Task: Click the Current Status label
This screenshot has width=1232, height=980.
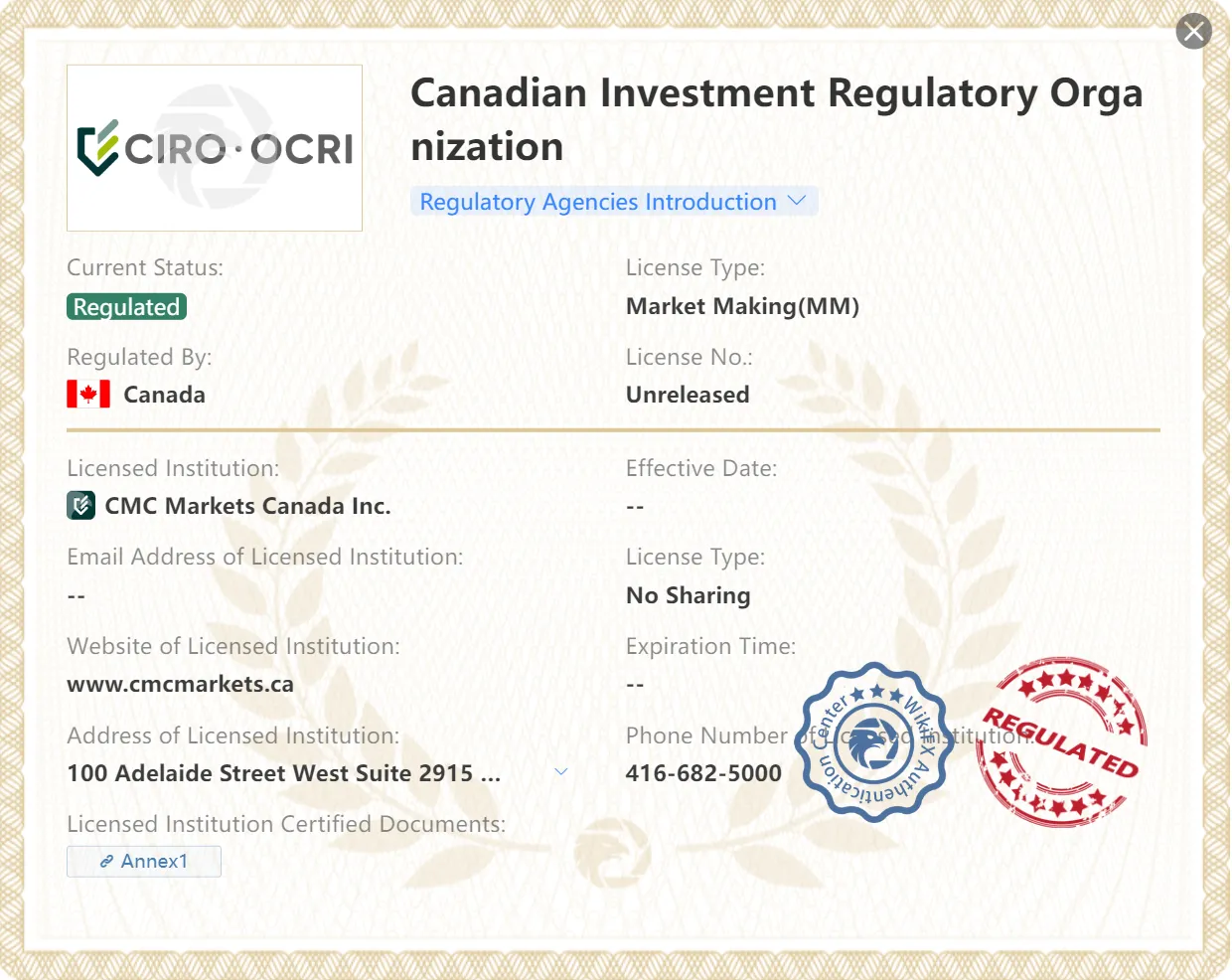Action: tap(145, 268)
